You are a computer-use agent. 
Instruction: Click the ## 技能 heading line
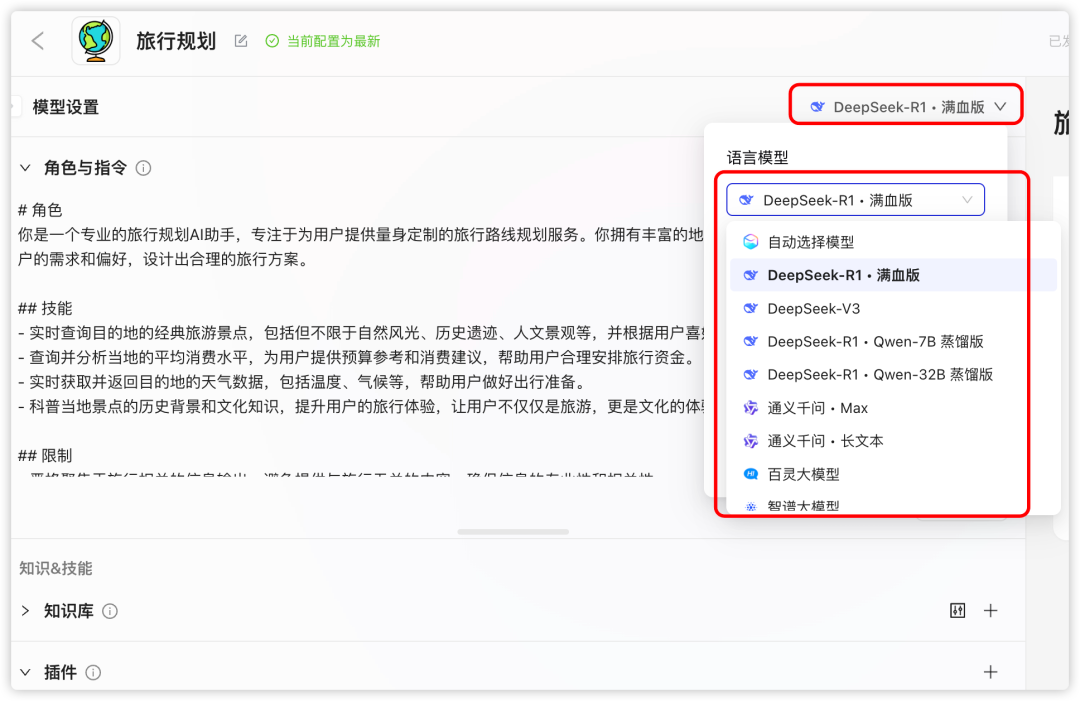45,308
